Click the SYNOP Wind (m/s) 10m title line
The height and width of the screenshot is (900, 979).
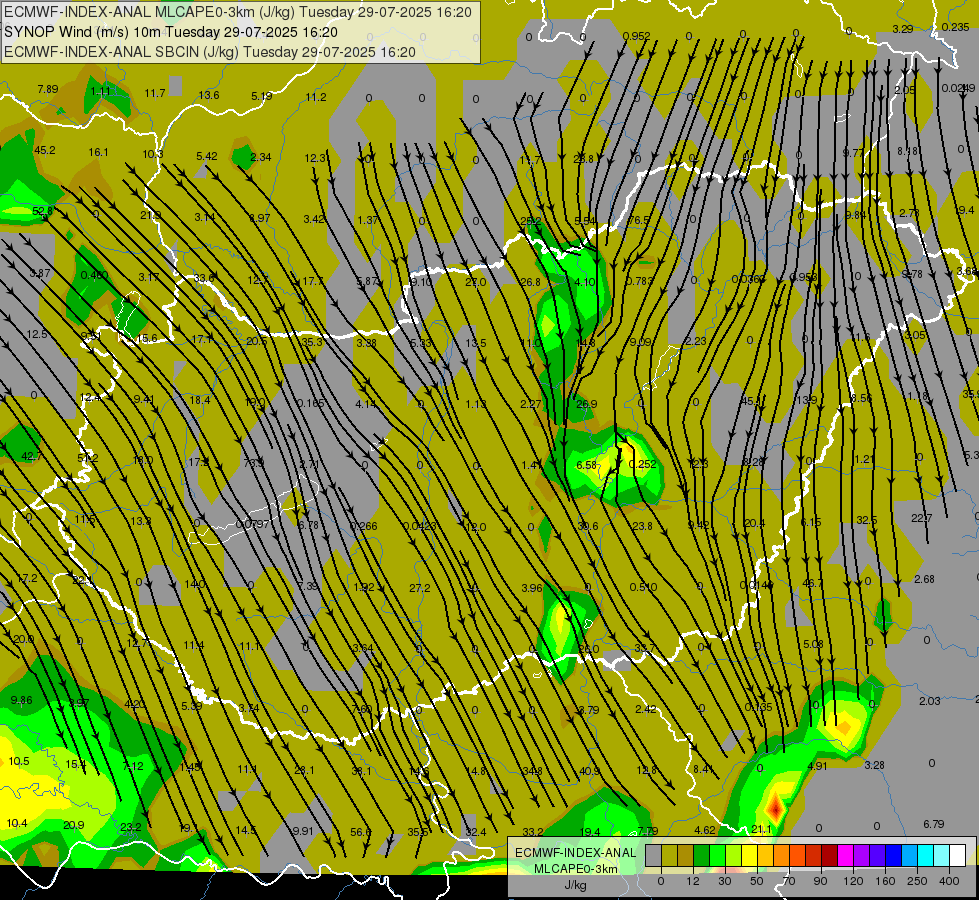[171, 32]
